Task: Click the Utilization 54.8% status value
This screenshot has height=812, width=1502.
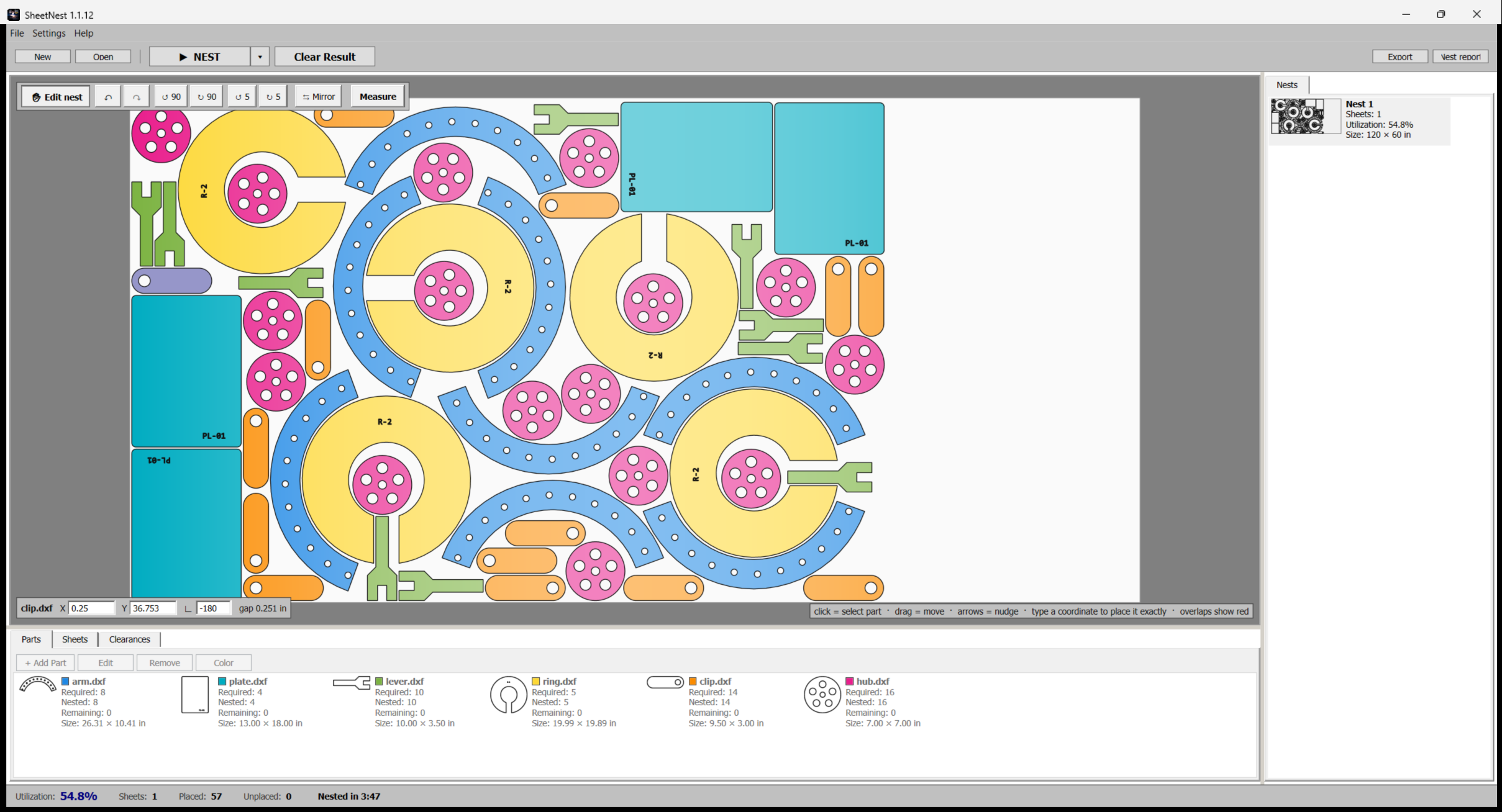Action: point(79,796)
